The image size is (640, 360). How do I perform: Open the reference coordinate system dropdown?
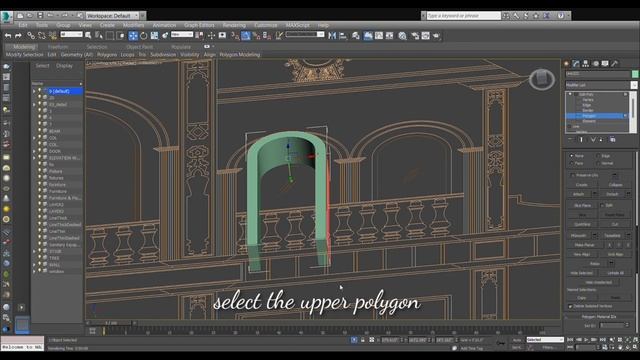[182, 35]
